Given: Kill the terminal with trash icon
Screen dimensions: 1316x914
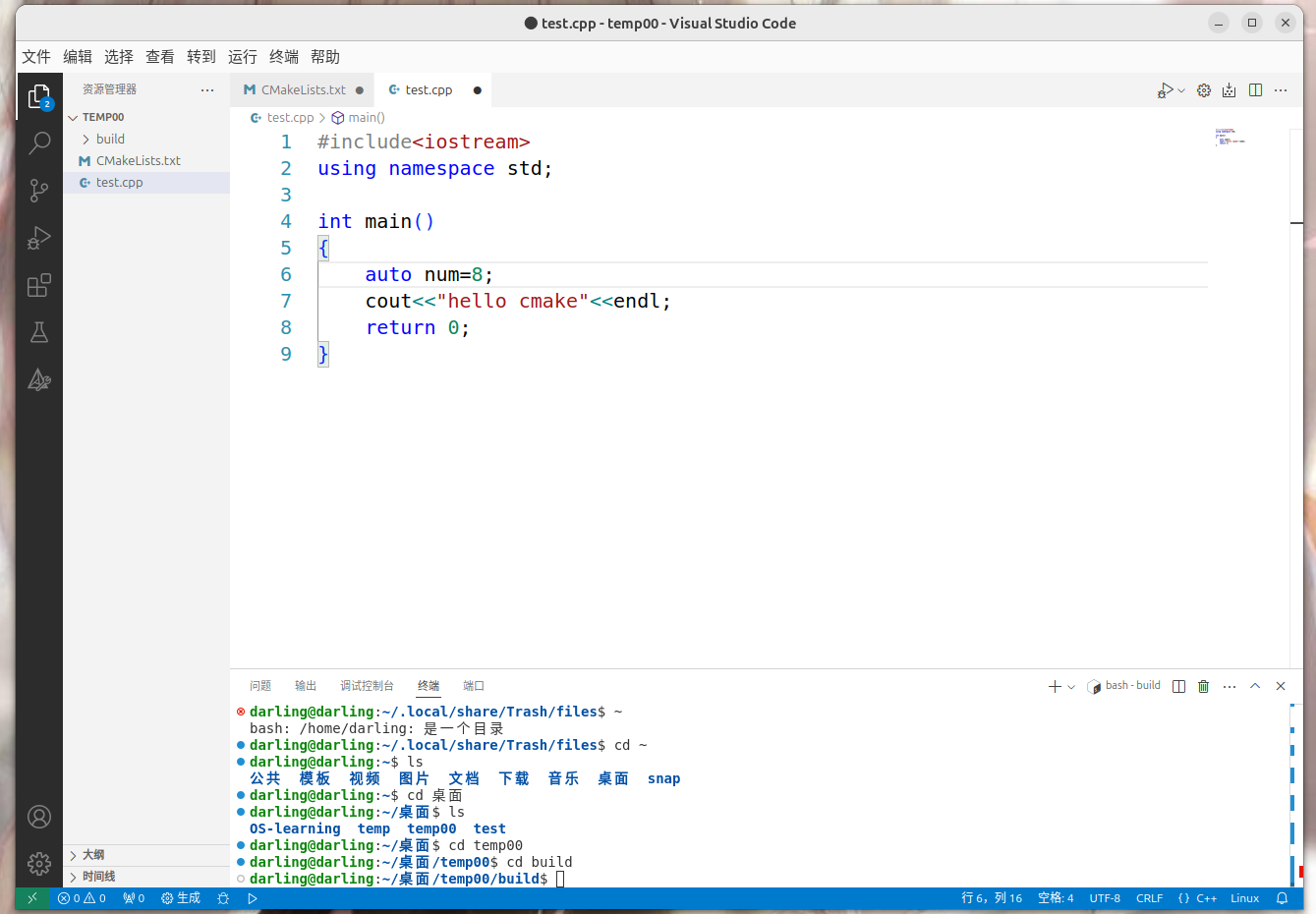Looking at the screenshot, I should pos(1204,686).
